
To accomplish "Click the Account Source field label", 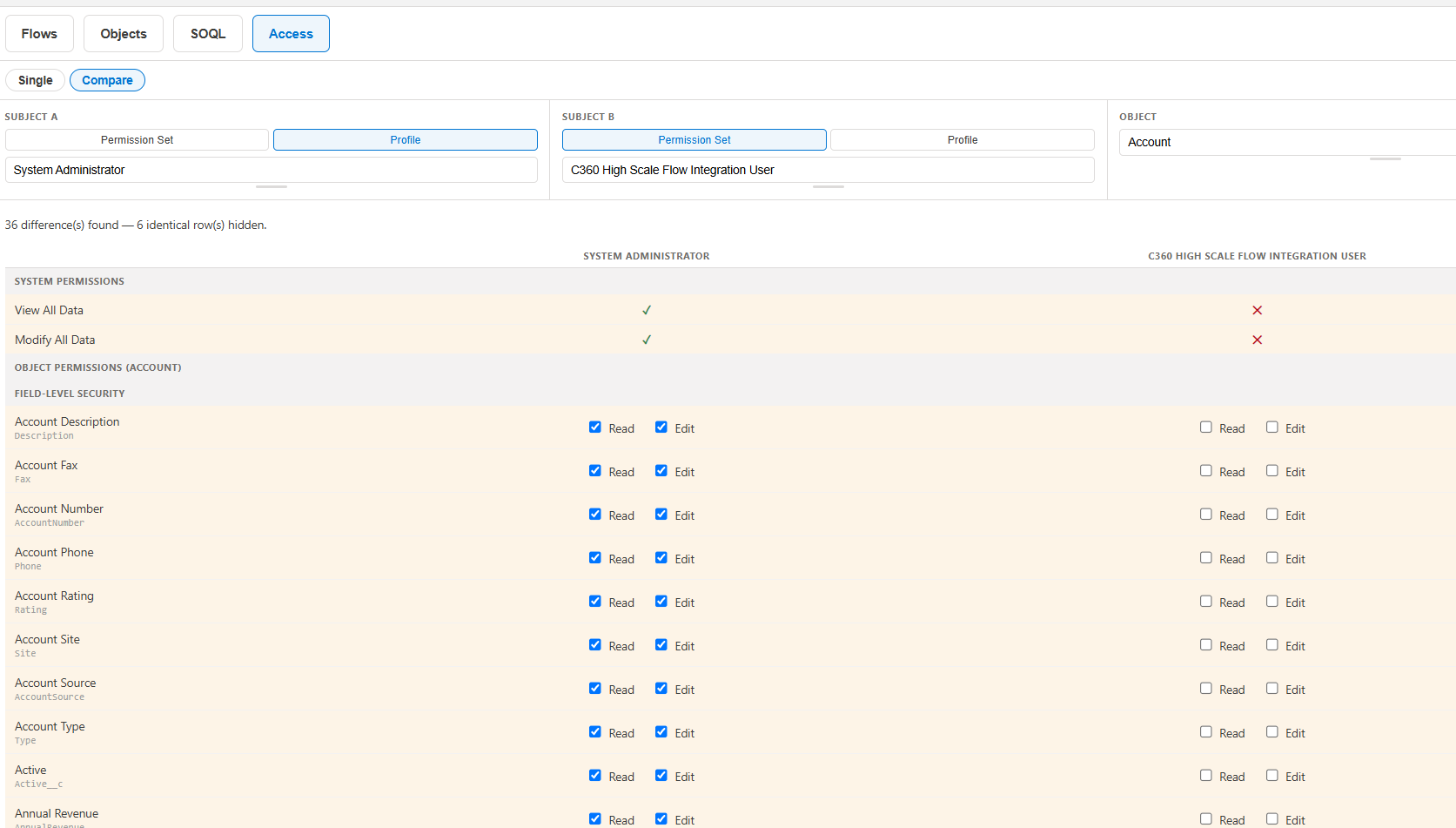I will coord(56,683).
